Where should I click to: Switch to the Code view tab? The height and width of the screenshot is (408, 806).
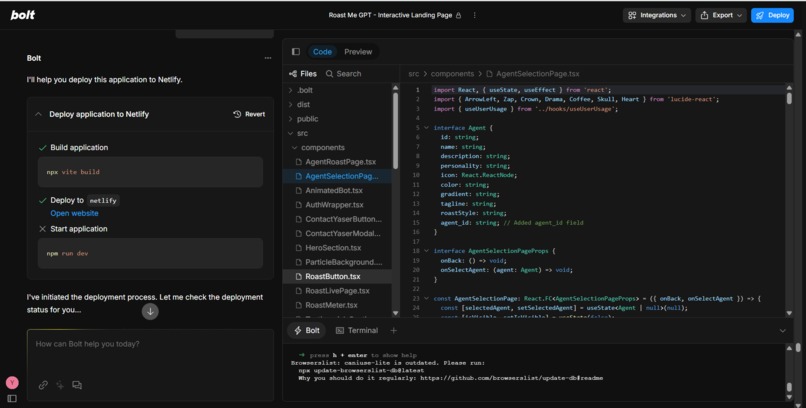[322, 51]
